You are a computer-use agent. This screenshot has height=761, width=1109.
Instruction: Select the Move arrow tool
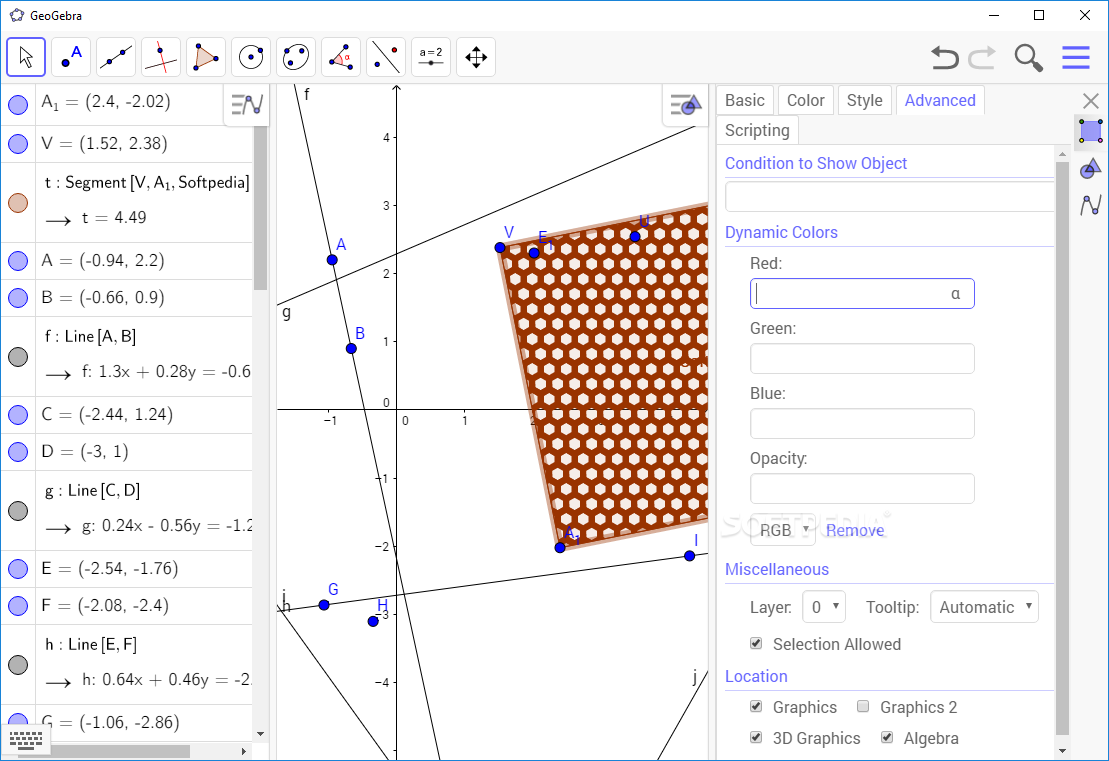(x=26, y=57)
